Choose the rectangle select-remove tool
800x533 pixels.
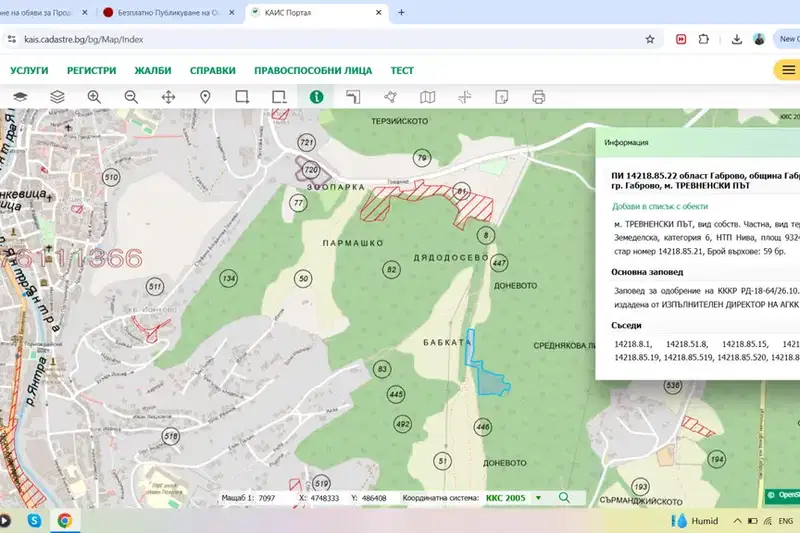coord(279,97)
